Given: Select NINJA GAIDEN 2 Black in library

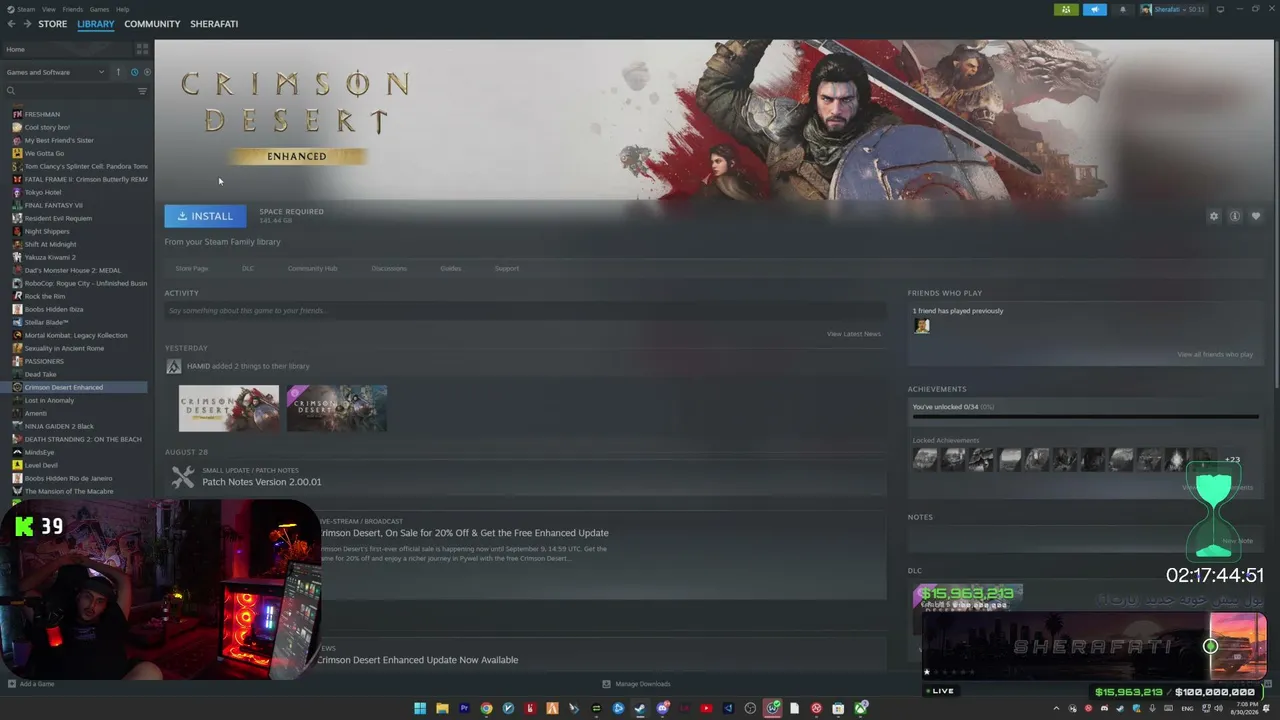Looking at the screenshot, I should pyautogui.click(x=59, y=426).
